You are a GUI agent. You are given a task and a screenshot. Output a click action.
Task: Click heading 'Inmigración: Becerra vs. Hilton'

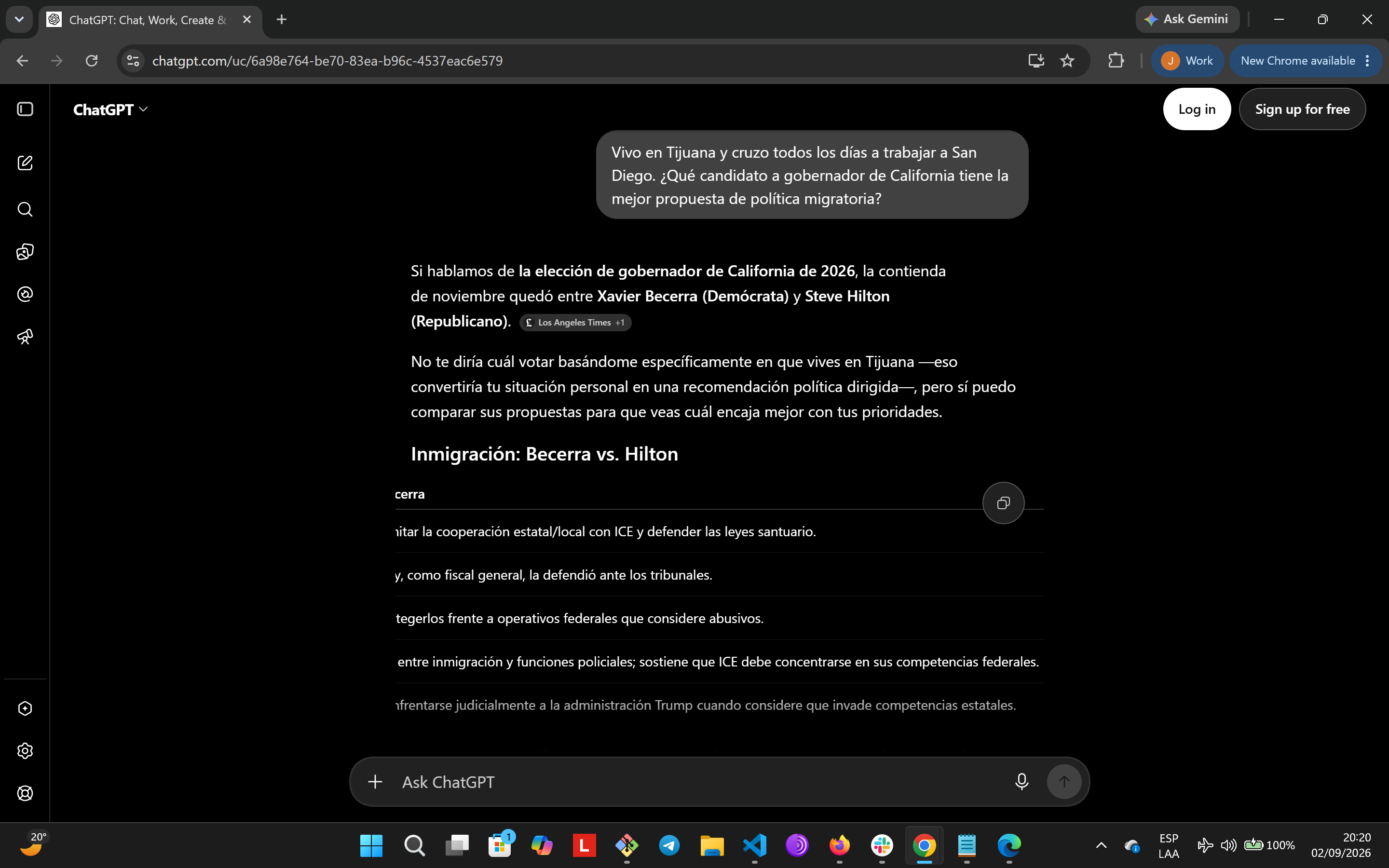[x=544, y=453]
